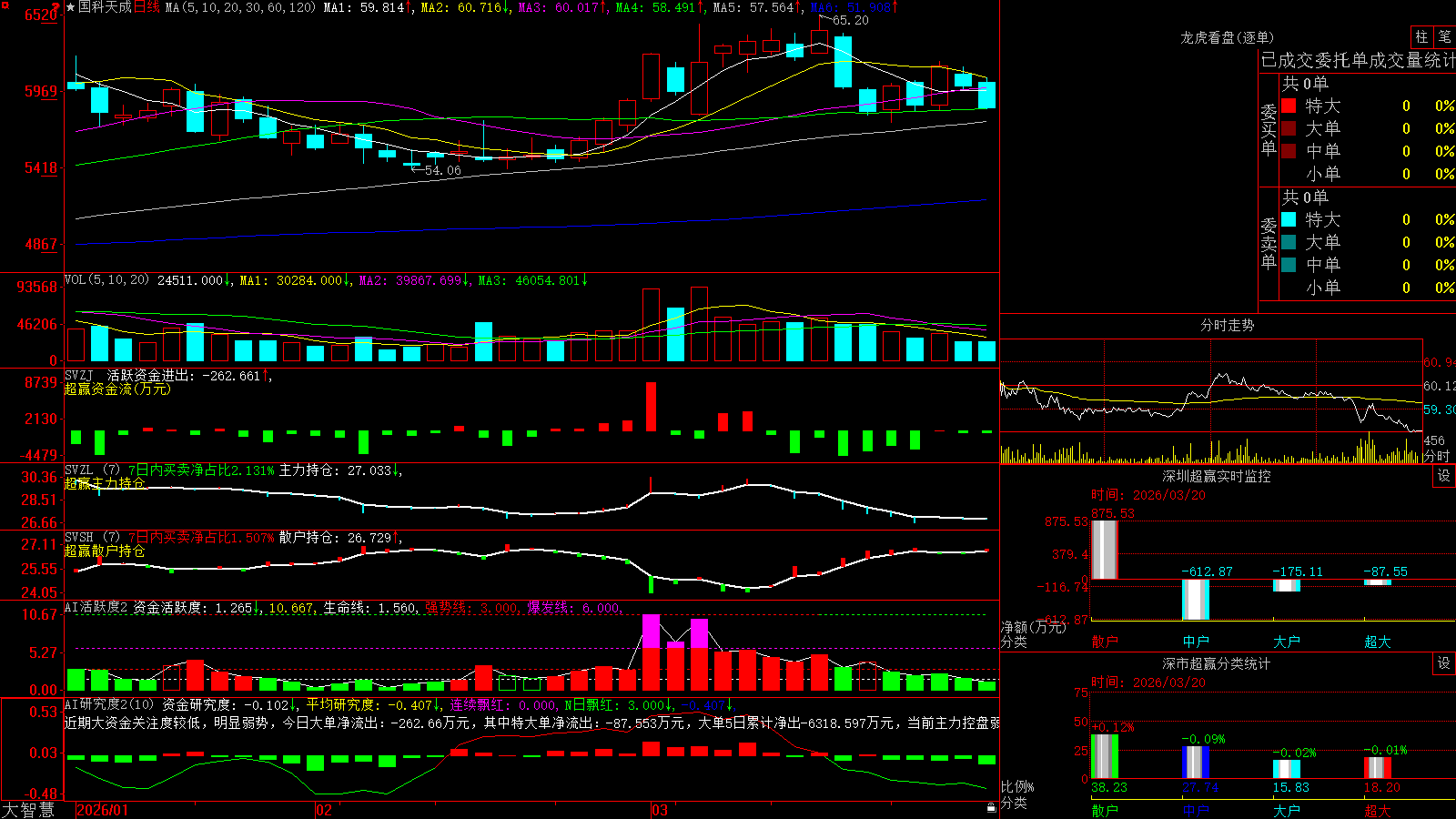Click the 已成交委托单成交量统计 header
This screenshot has width=1456, height=819.
pyautogui.click(x=1358, y=60)
